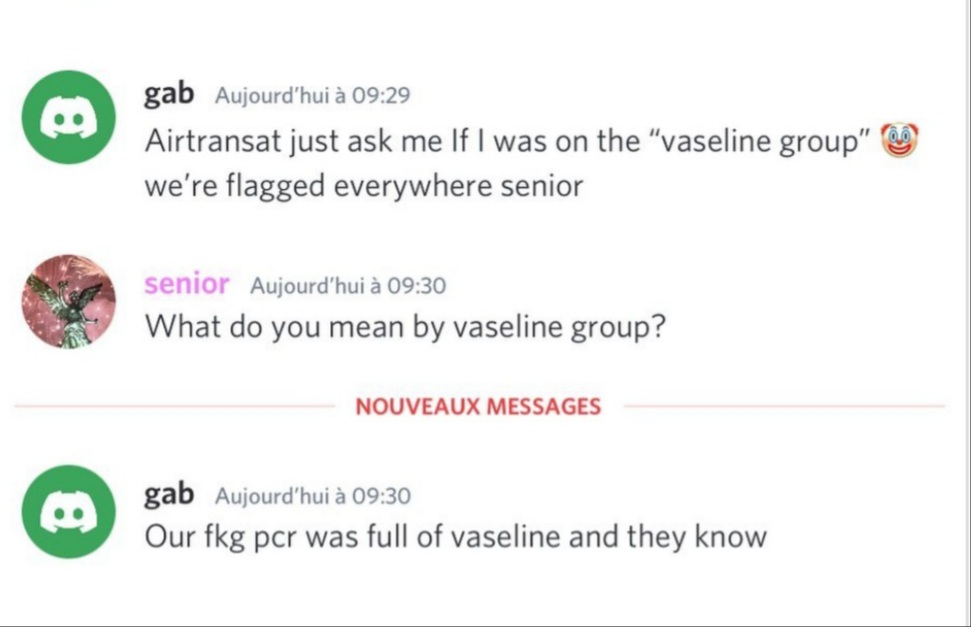The width and height of the screenshot is (971, 627).
Task: Click the red line right of NOUVEAUX MESSAGES
Action: click(785, 406)
